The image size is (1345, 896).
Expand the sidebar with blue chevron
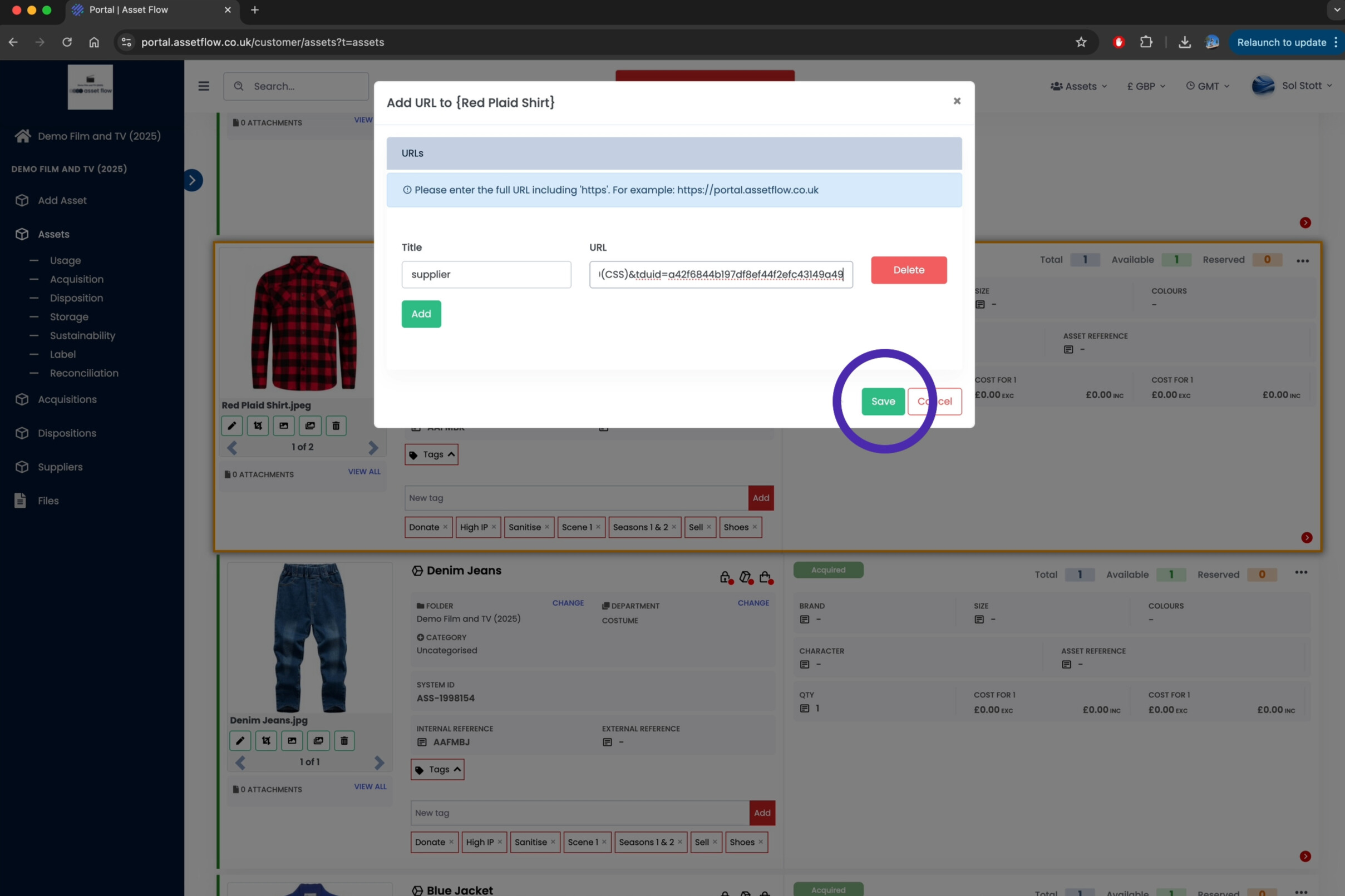193,181
